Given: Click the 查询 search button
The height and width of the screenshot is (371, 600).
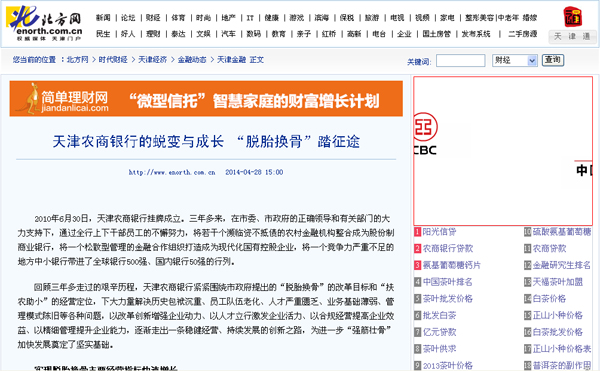Looking at the screenshot, I should click(553, 60).
